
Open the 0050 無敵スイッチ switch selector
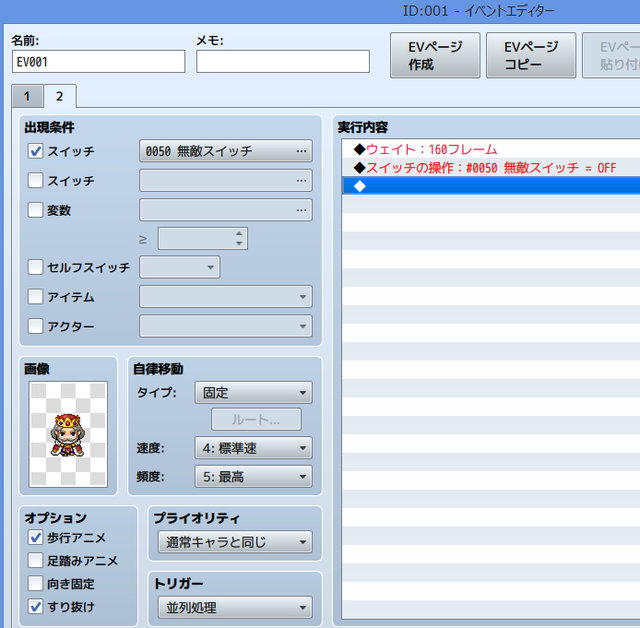(x=226, y=151)
